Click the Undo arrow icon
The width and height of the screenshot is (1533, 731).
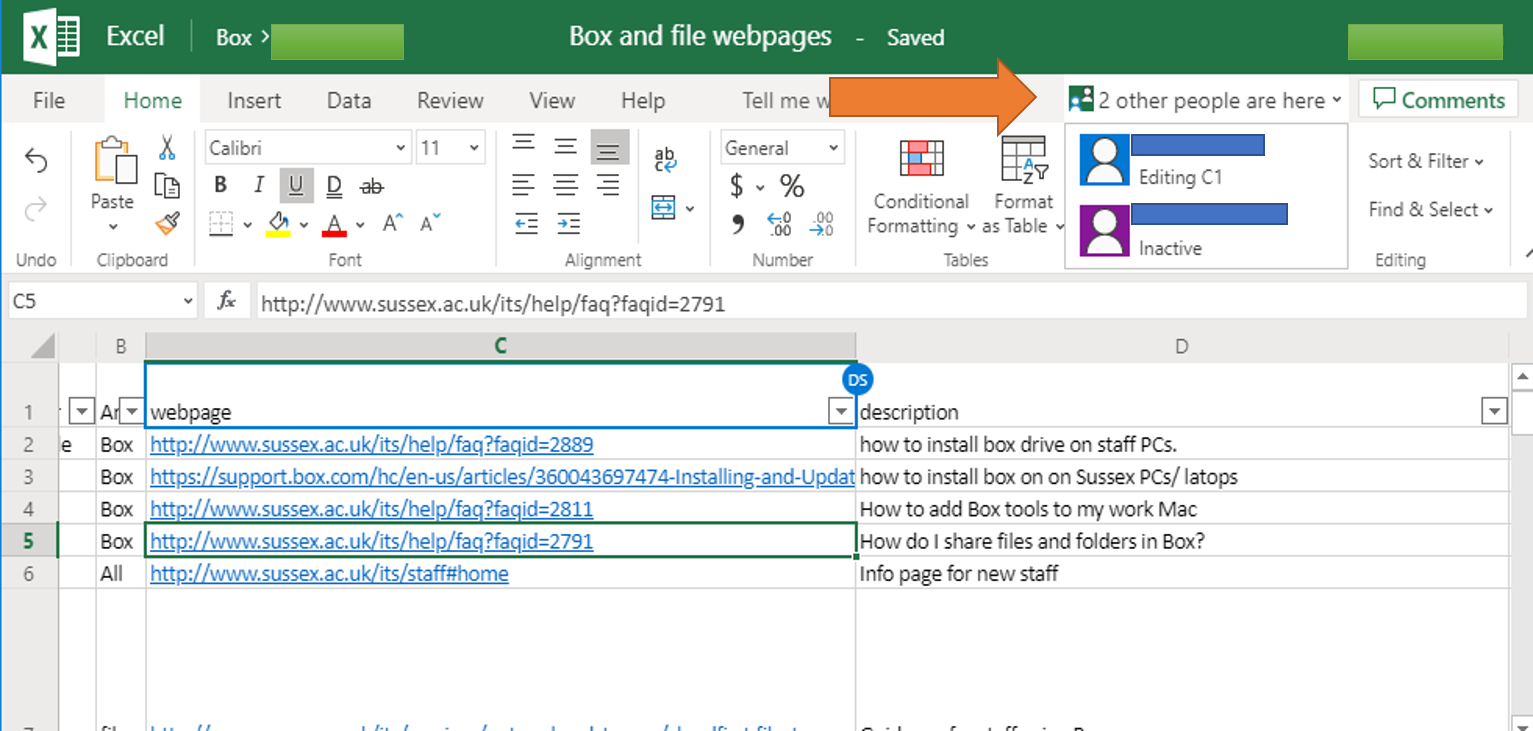tap(36, 160)
